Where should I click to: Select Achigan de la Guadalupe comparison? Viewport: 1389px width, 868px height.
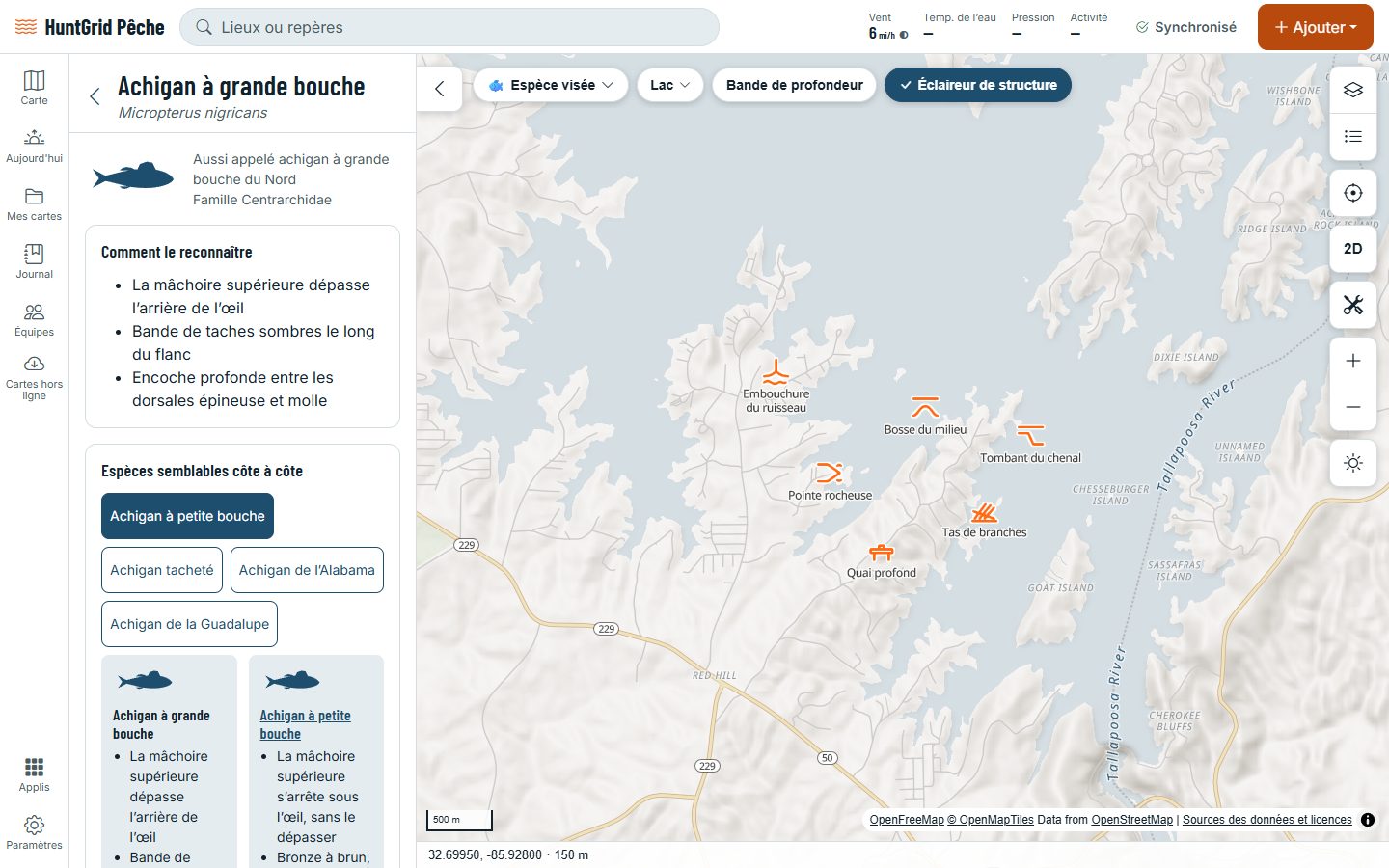(190, 624)
